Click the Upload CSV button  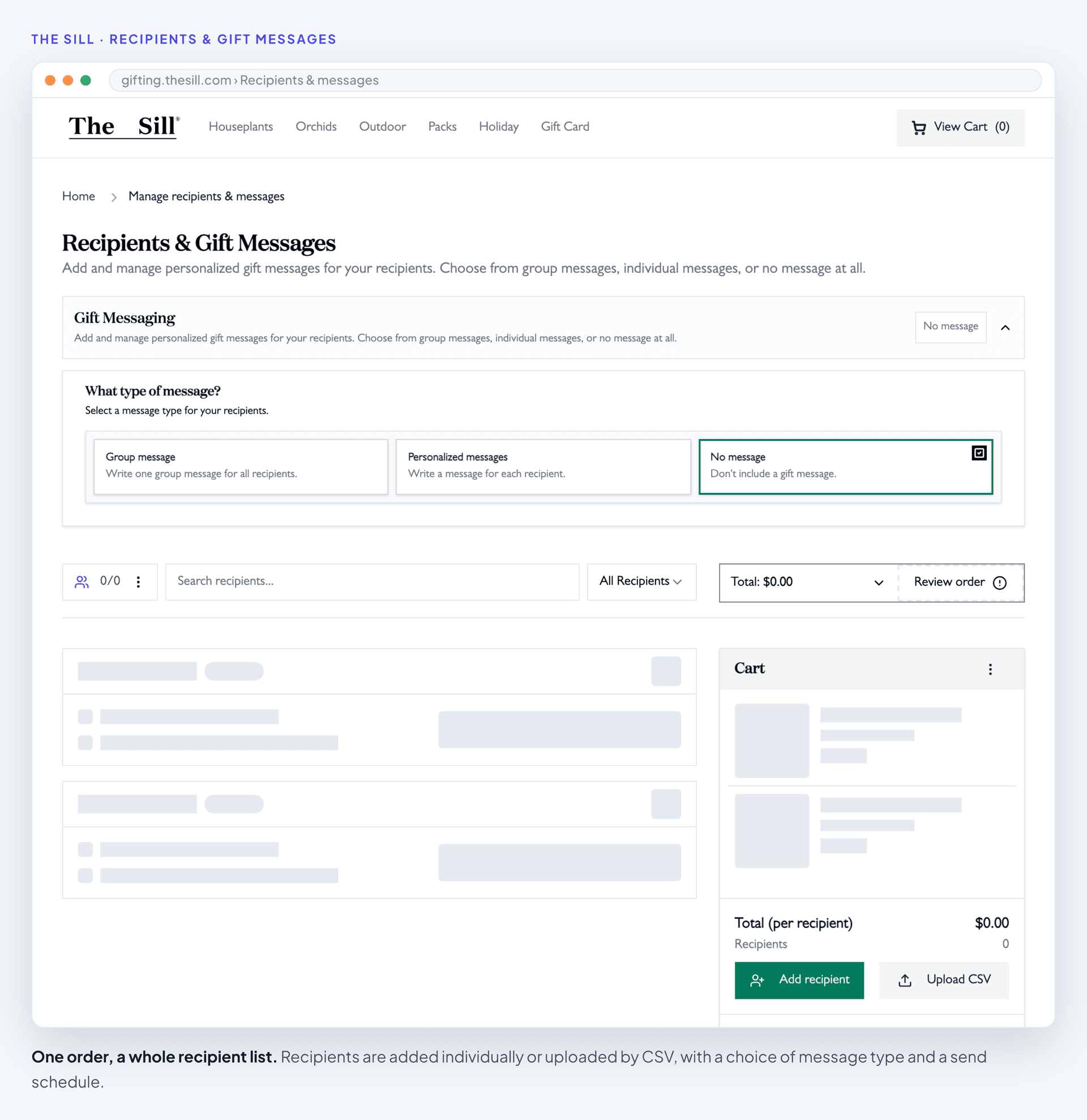click(944, 980)
